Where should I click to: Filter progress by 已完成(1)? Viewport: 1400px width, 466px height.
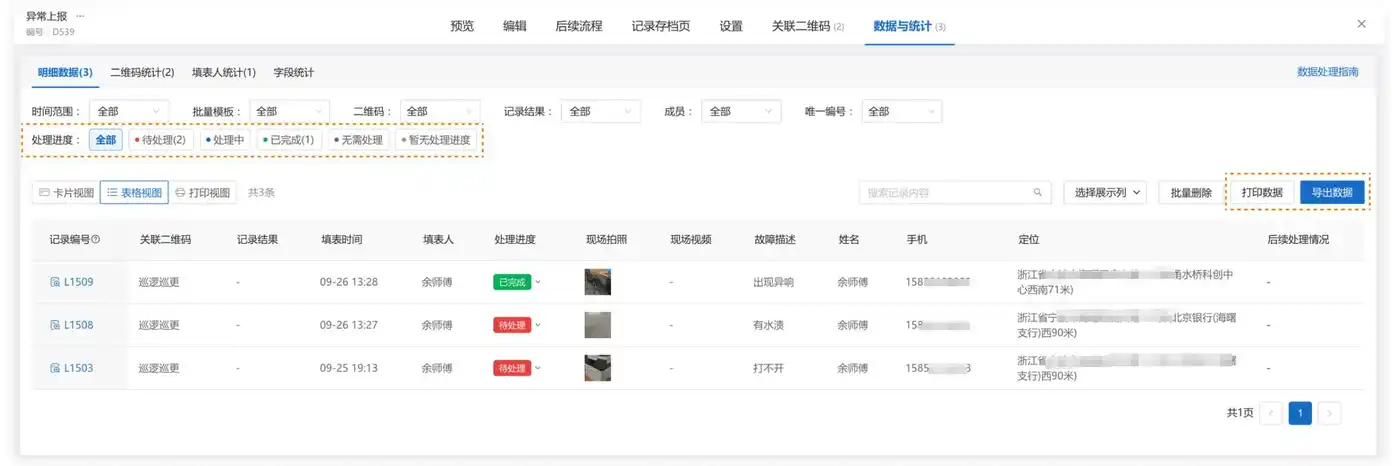(x=288, y=140)
